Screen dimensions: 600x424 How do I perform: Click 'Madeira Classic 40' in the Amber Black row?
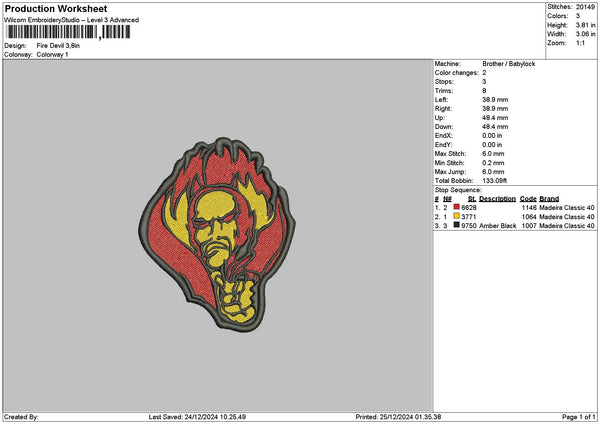click(x=567, y=226)
